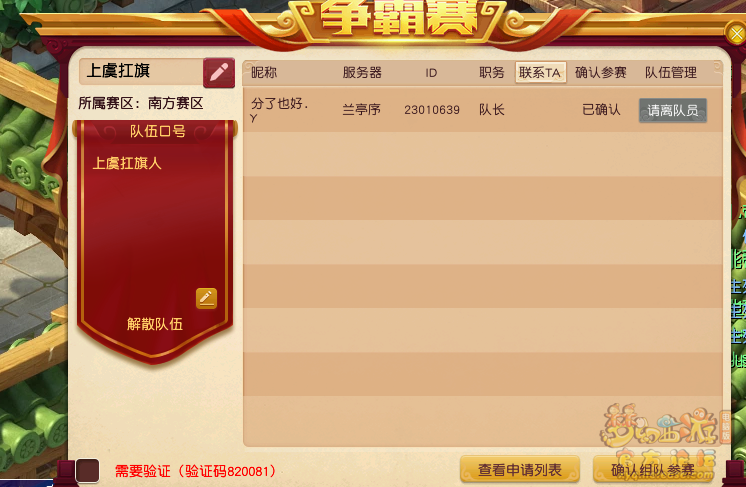The image size is (746, 487).
Task: Click the 队伍管理 column header
Action: [671, 72]
